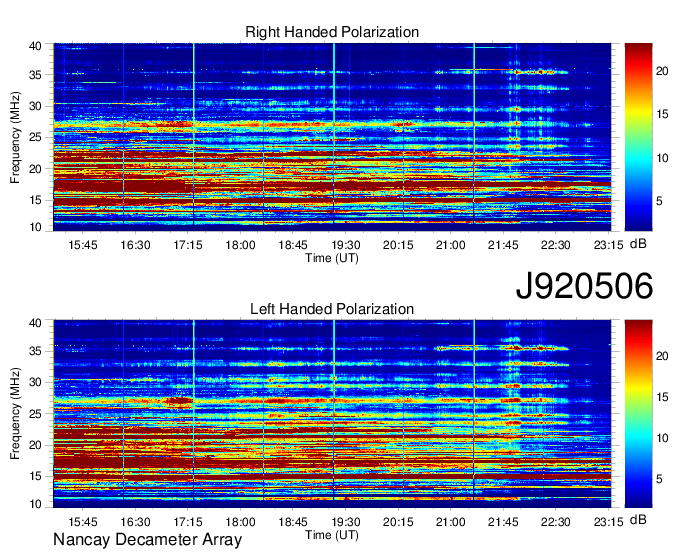Select the 21:45 time tick under Left Handed plot
The height and width of the screenshot is (552, 680).
click(503, 522)
